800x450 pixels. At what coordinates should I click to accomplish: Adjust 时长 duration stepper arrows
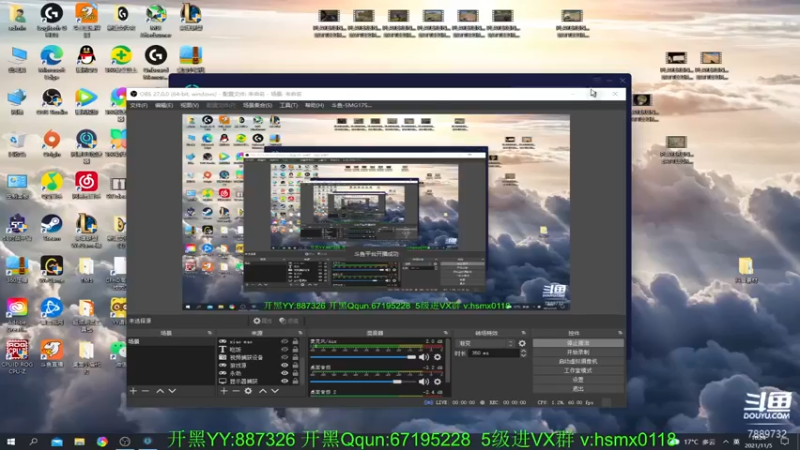click(523, 353)
